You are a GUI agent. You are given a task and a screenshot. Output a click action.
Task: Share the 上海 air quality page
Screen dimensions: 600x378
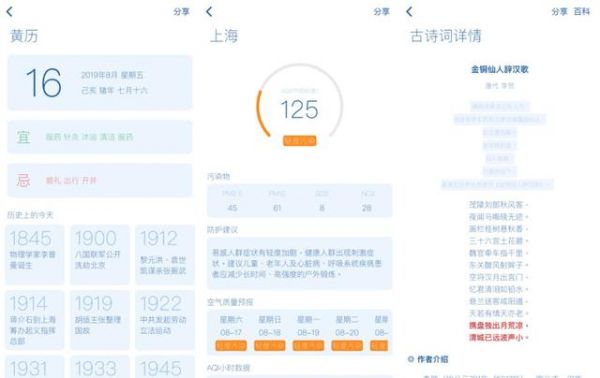point(382,12)
